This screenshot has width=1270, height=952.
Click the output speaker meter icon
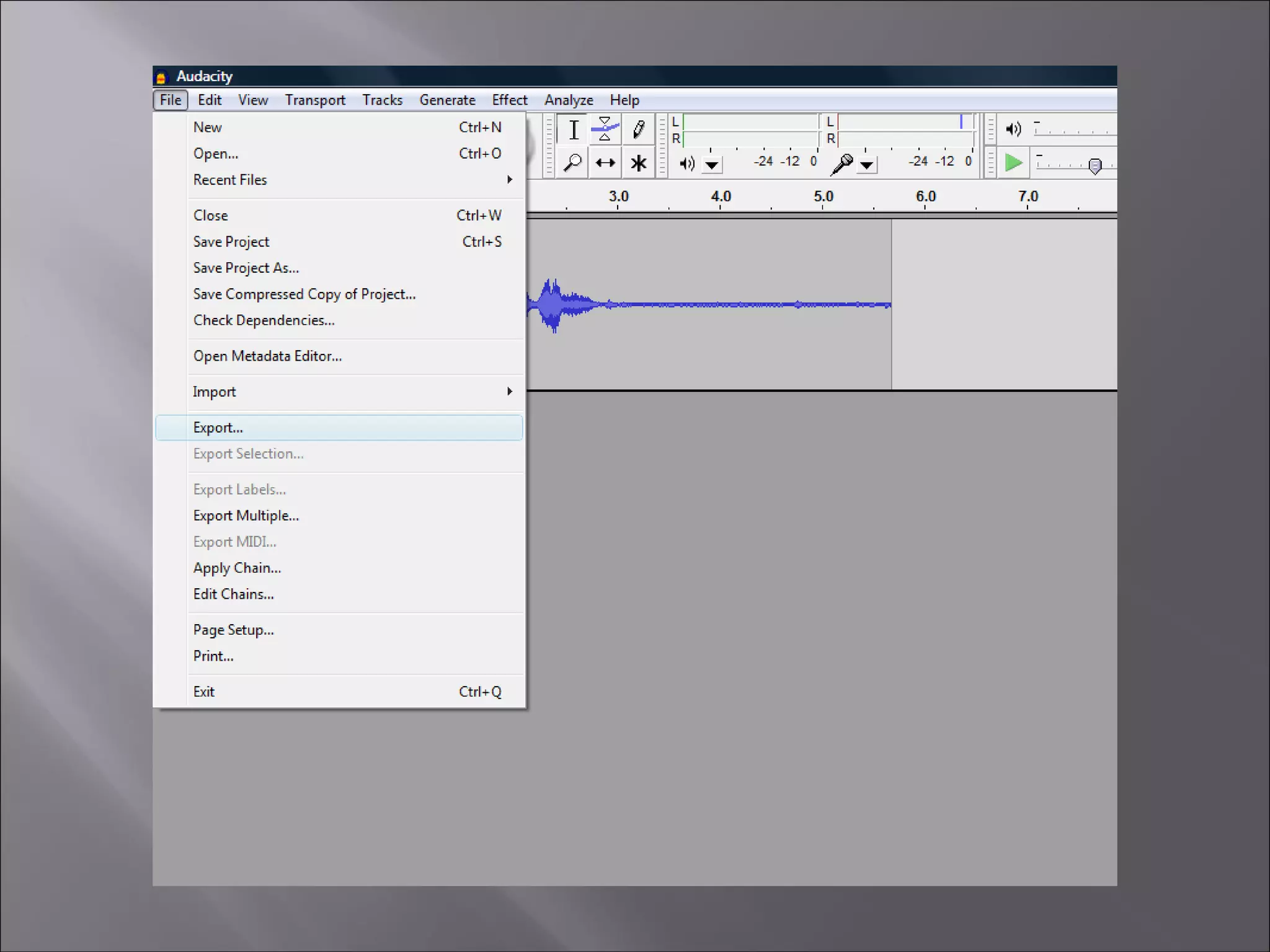(x=686, y=164)
